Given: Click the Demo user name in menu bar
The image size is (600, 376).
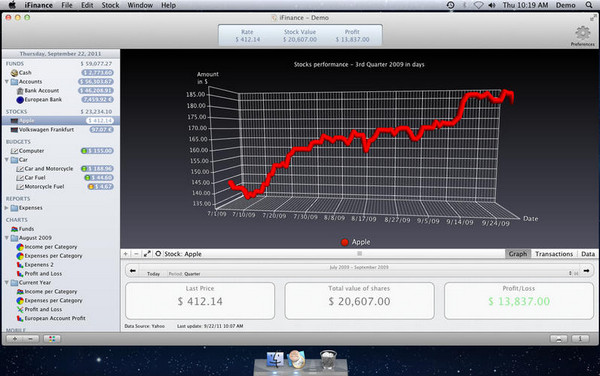Looking at the screenshot, I should coord(566,5).
